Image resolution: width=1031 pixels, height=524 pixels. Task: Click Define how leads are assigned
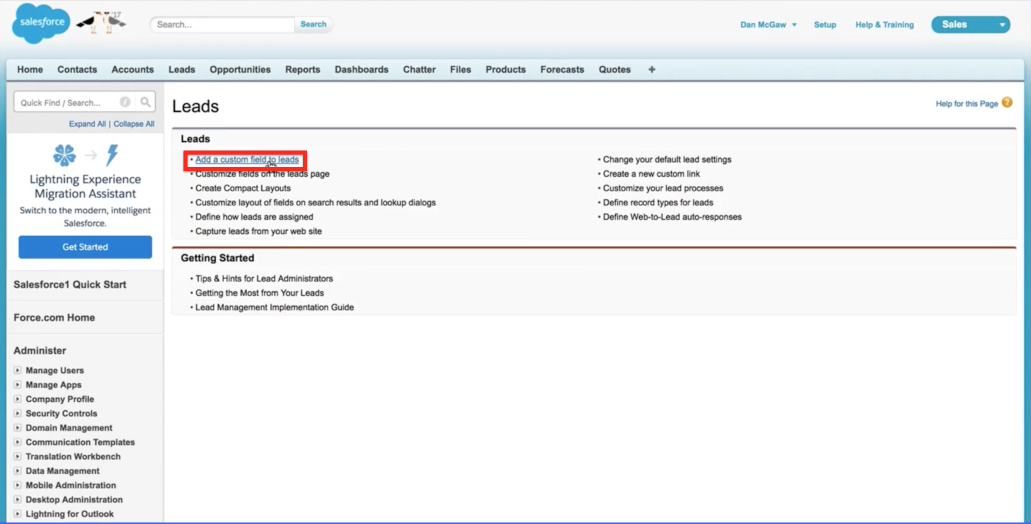254,217
